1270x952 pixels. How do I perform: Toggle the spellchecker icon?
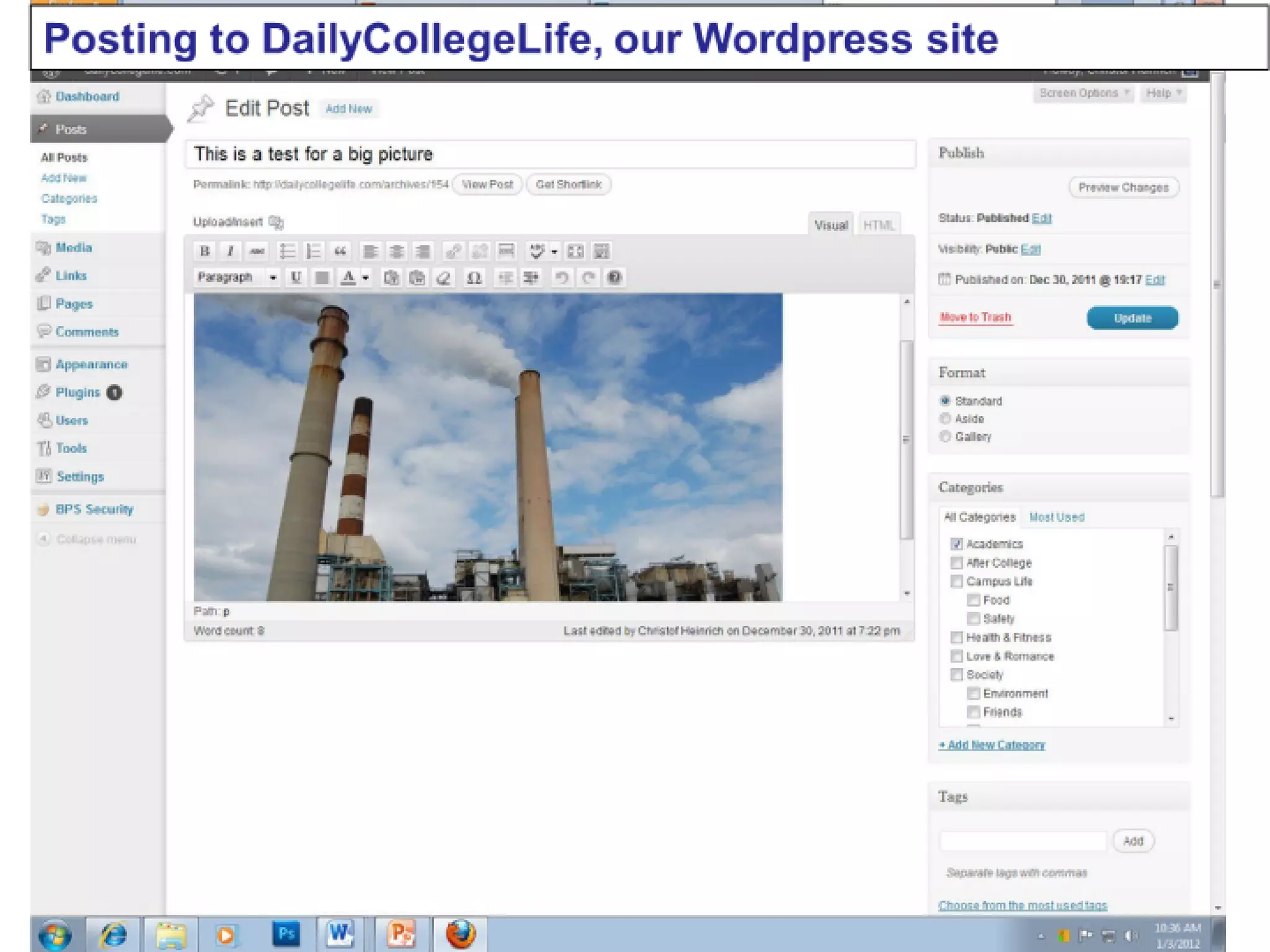pos(536,251)
